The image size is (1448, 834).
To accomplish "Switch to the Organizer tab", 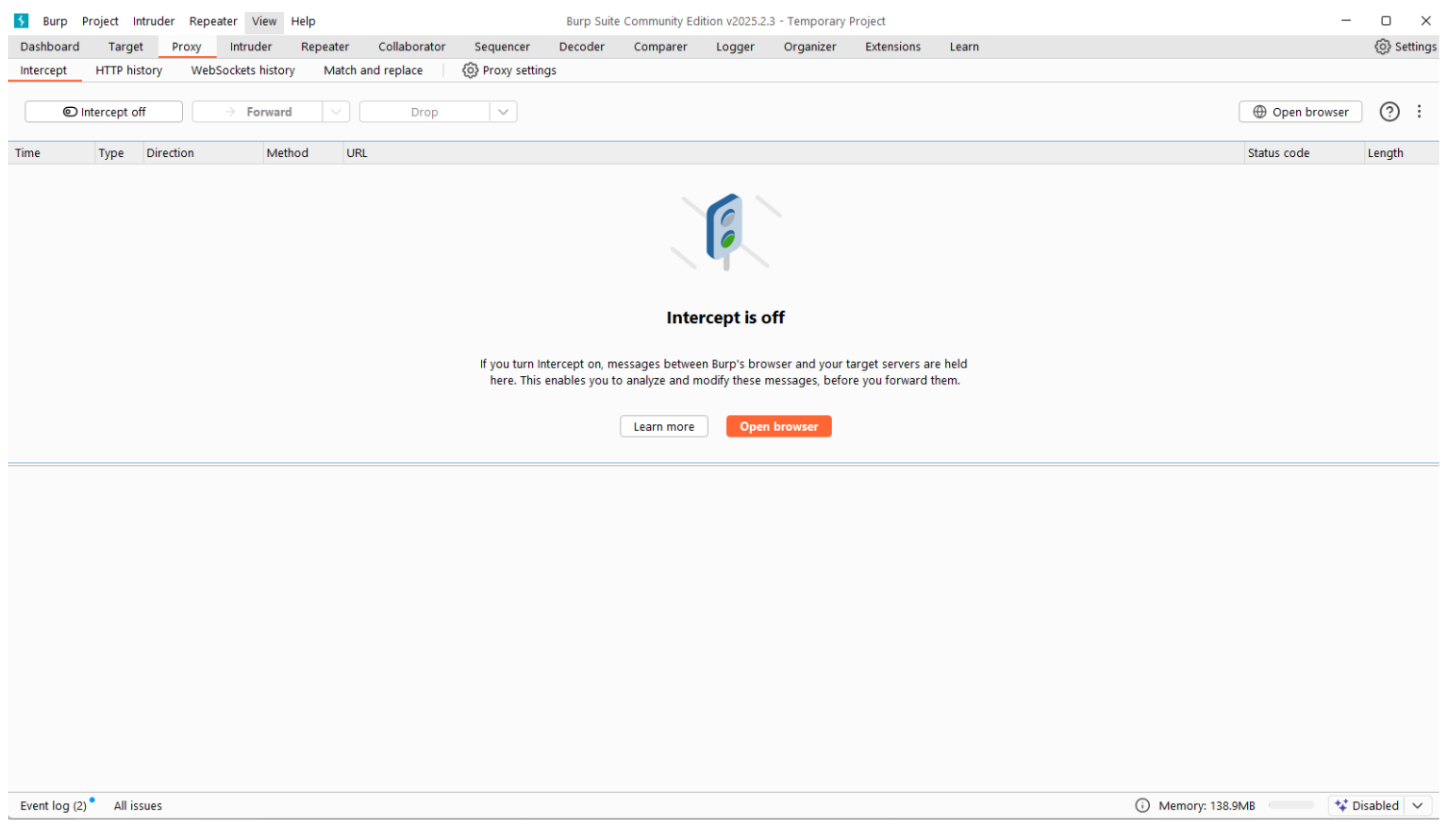I will 810,46.
